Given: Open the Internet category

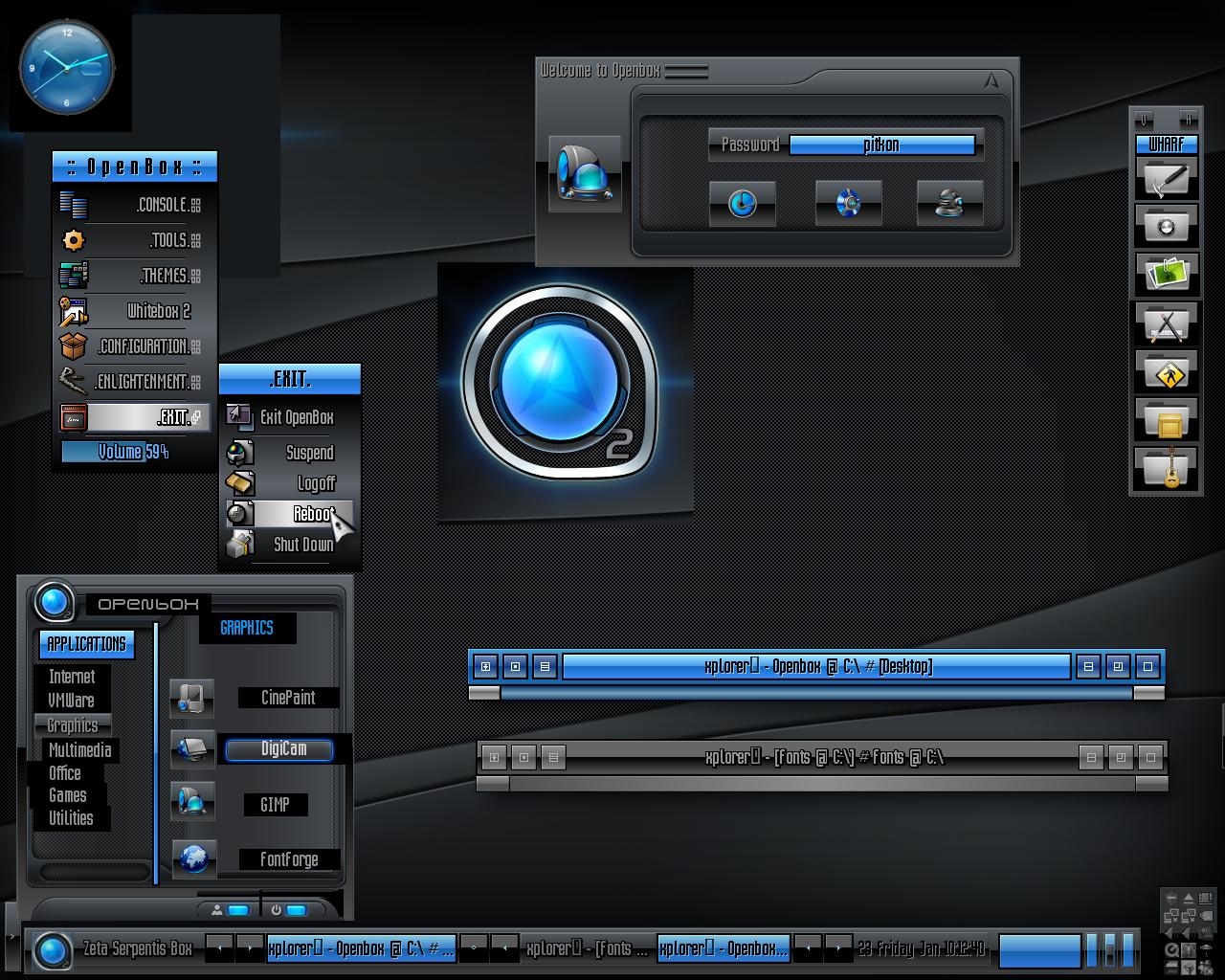Looking at the screenshot, I should [x=73, y=677].
